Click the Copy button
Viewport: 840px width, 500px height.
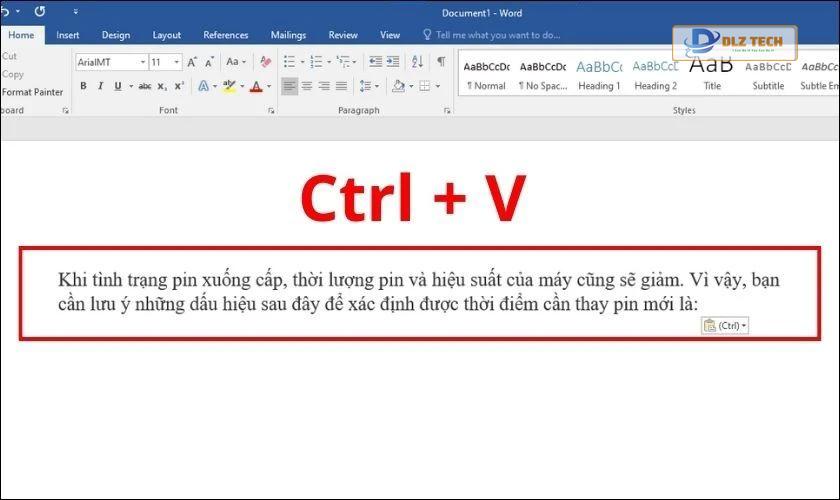pyautogui.click(x=12, y=74)
